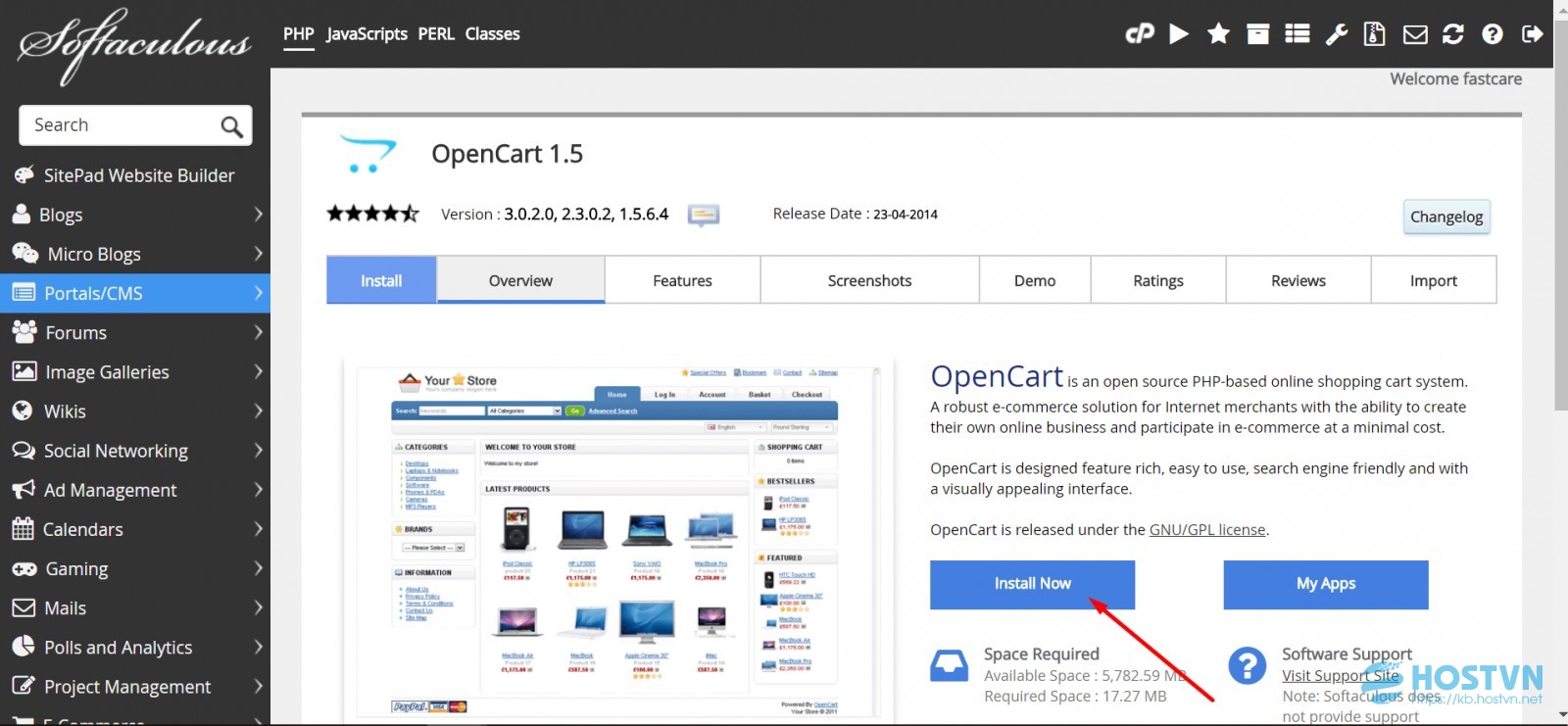Switch to the Reviews tab
The height and width of the screenshot is (726, 1568).
[1298, 280]
